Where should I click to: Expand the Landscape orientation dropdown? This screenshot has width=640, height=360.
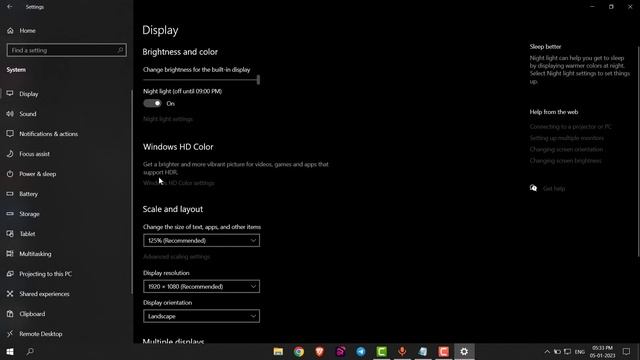click(201, 316)
